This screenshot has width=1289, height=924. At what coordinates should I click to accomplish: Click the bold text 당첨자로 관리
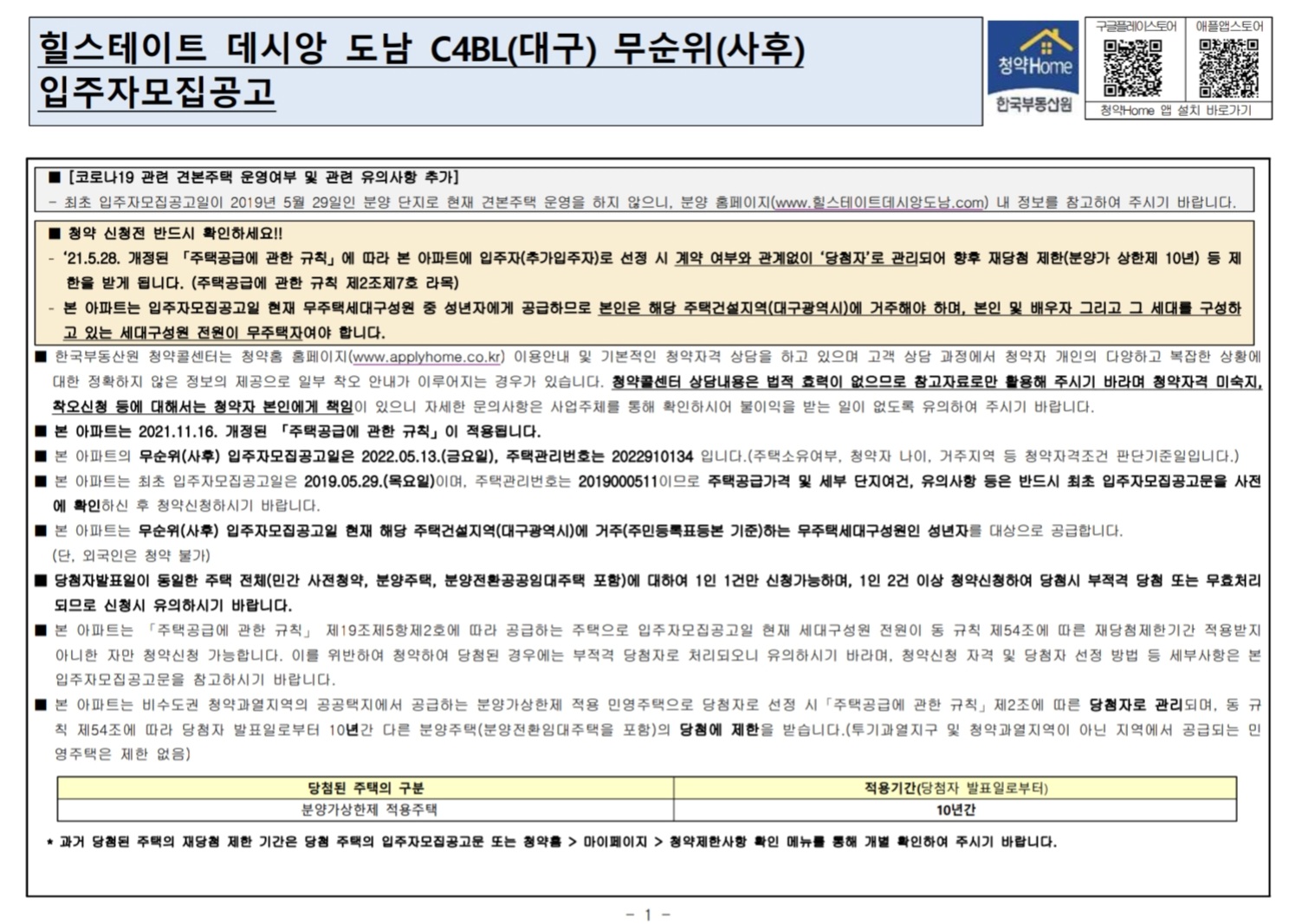point(1135,705)
